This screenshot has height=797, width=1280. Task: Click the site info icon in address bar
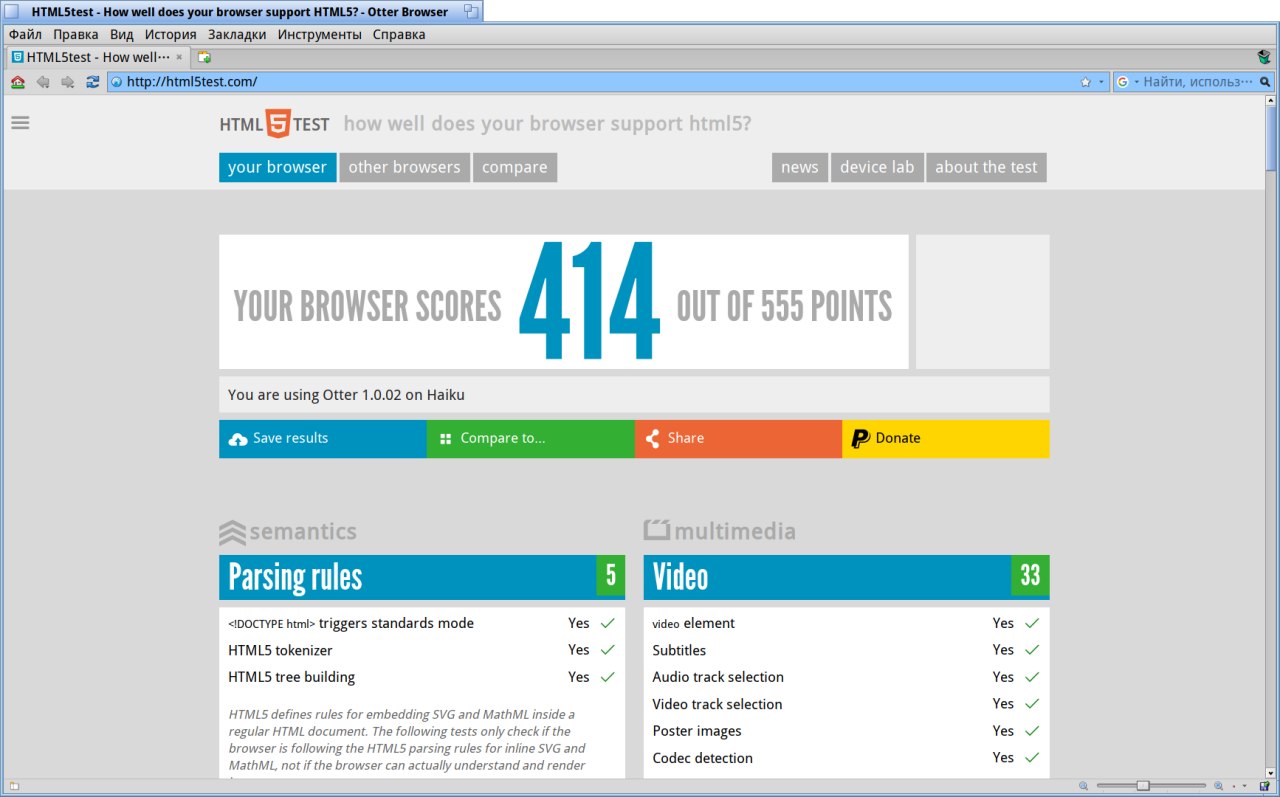click(116, 82)
